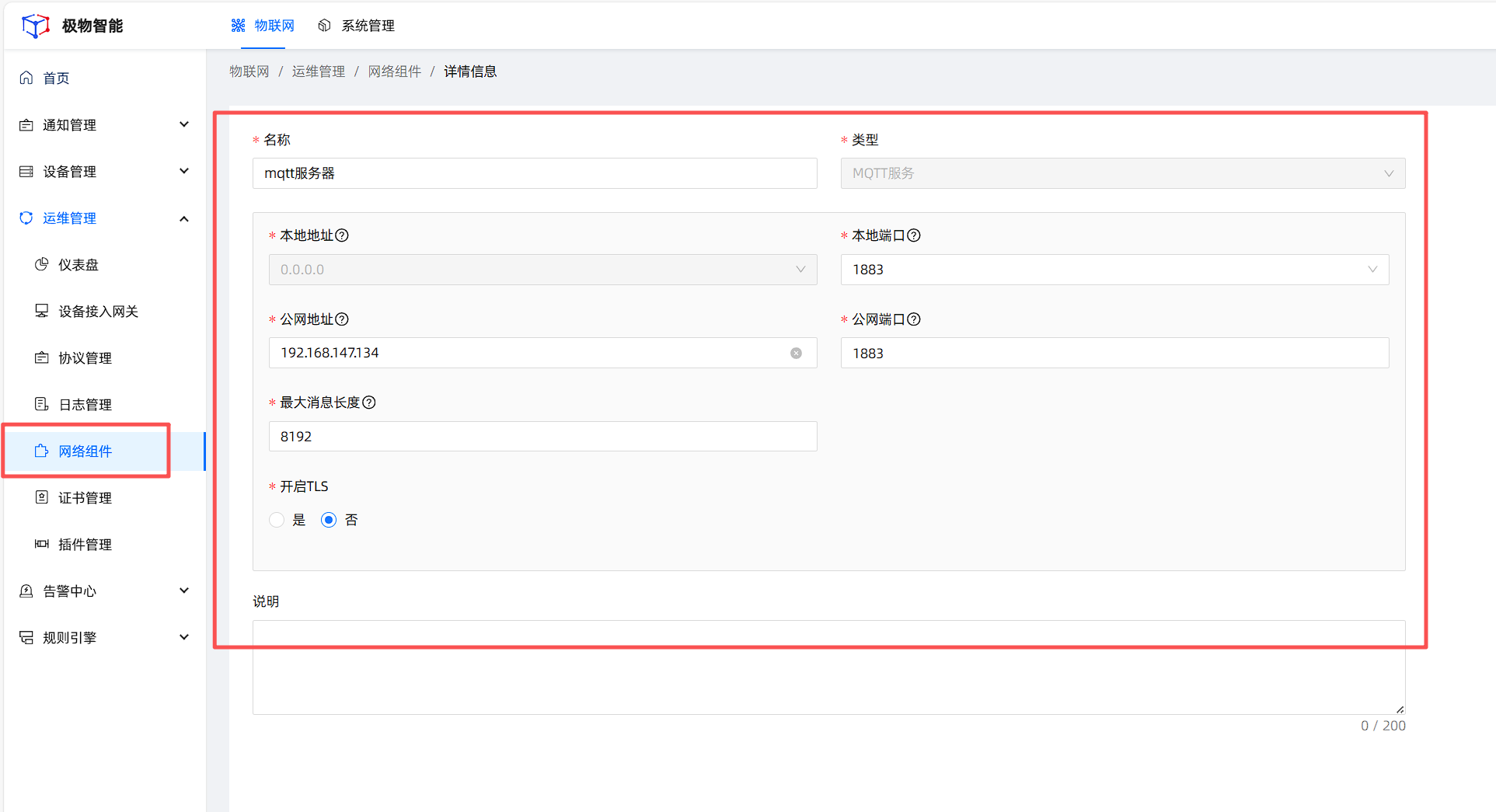The image size is (1496, 812).
Task: Click 运维管理 breadcrumb link
Action: (319, 71)
